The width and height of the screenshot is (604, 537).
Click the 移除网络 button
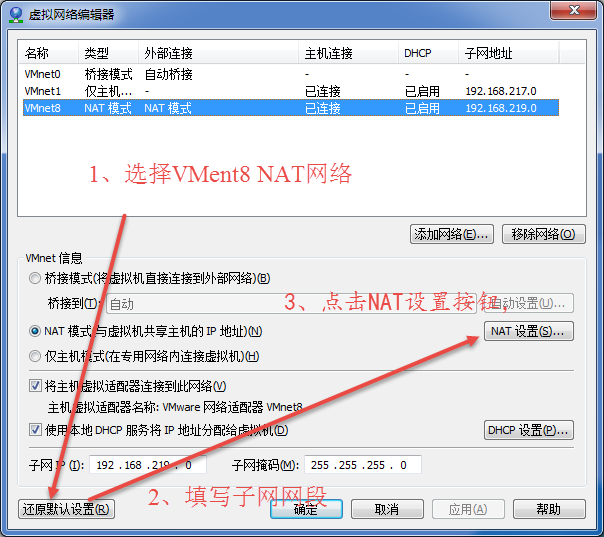click(543, 234)
